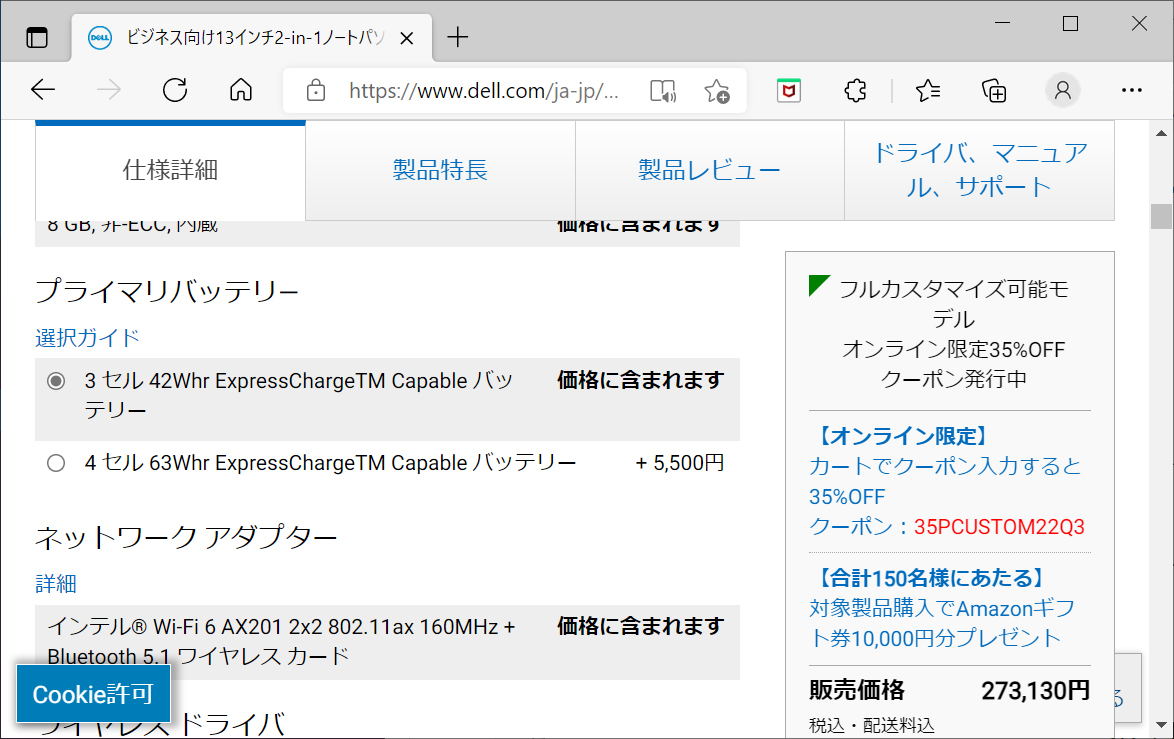Viewport: 1174px width, 739px height.
Task: Click the インテル Wi-Fi 6 AX201 option text
Action: [x=282, y=642]
